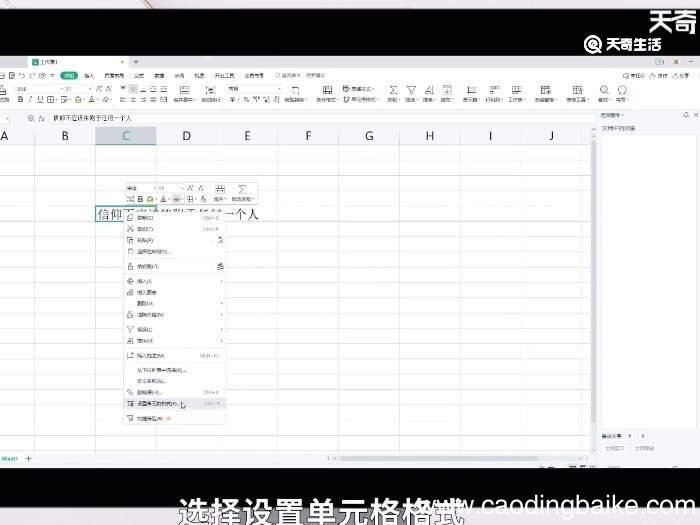Select Format Painter in context menu

[175, 266]
